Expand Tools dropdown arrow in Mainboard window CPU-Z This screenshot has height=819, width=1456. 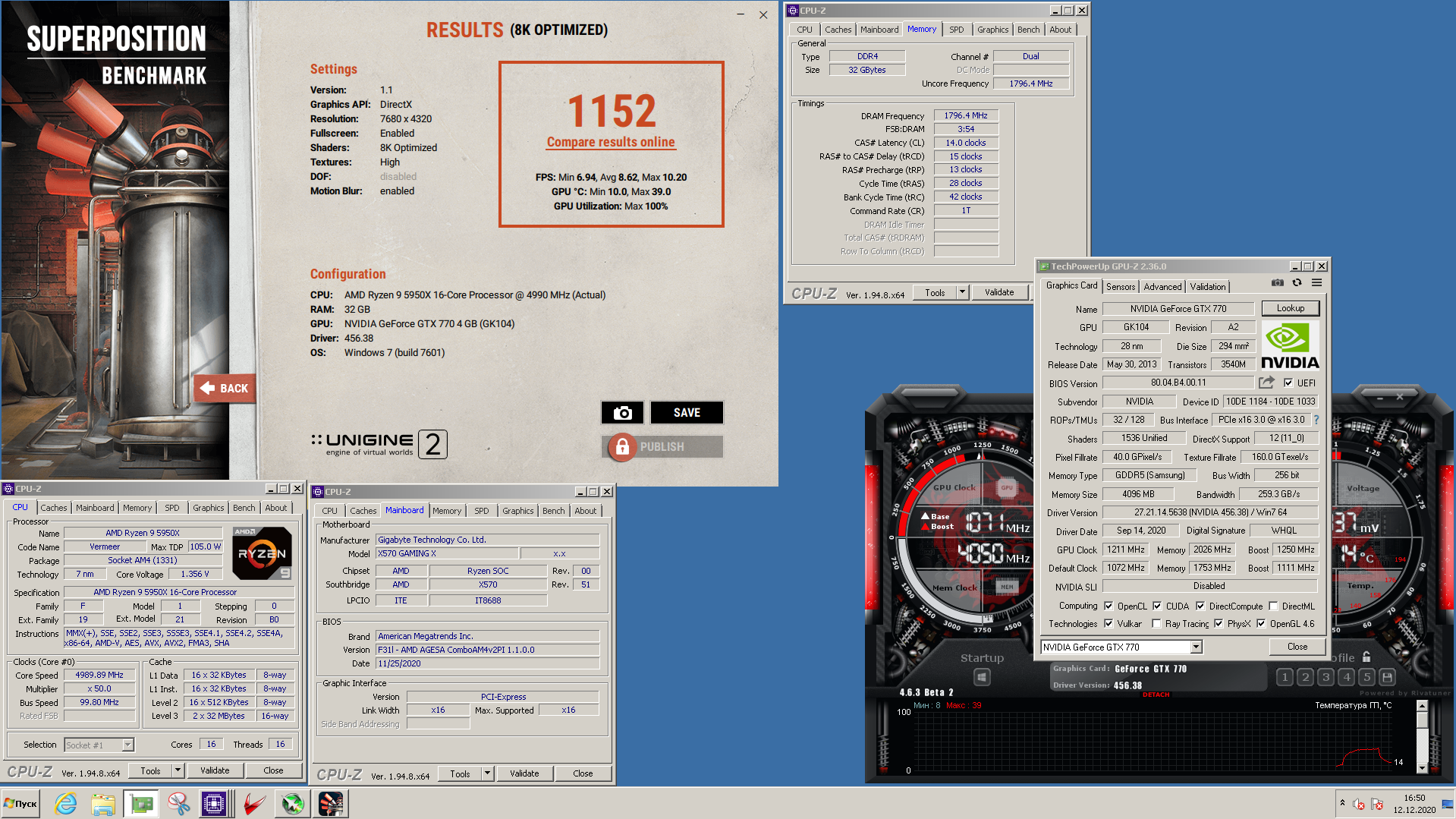(x=487, y=773)
